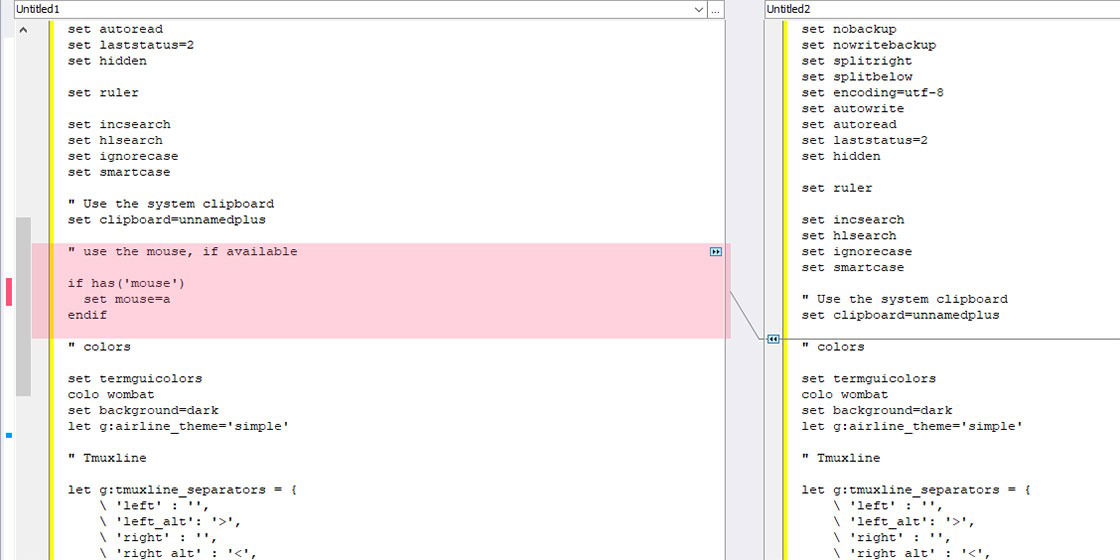Click the airline_theme line in the Untitled2 pane
The width and height of the screenshot is (1120, 560).
click(x=913, y=426)
